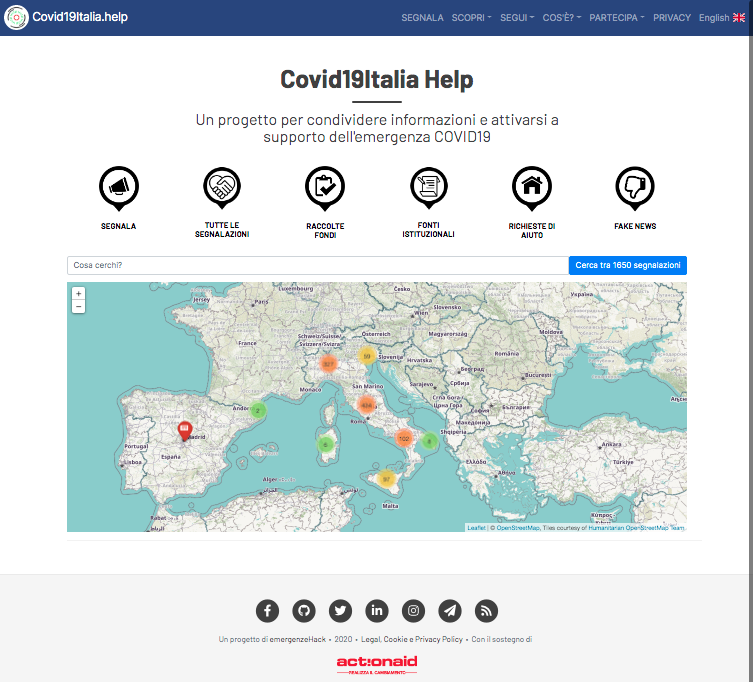Viewport: 753px width, 682px height.
Task: Click the RICHIESTE DI AIUTO label
Action: point(532,231)
